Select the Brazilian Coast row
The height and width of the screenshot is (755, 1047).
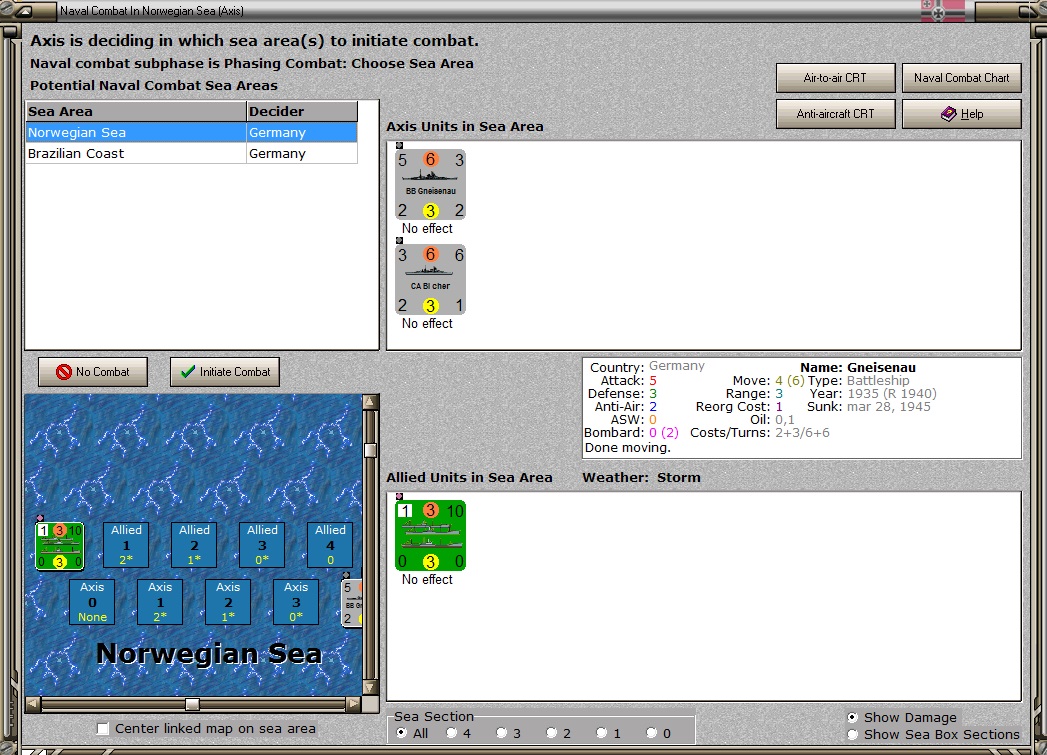click(192, 154)
